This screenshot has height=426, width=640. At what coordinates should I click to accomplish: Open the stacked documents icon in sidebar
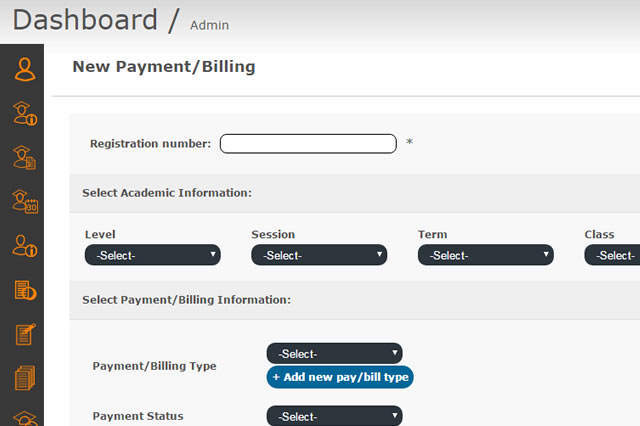(x=24, y=378)
